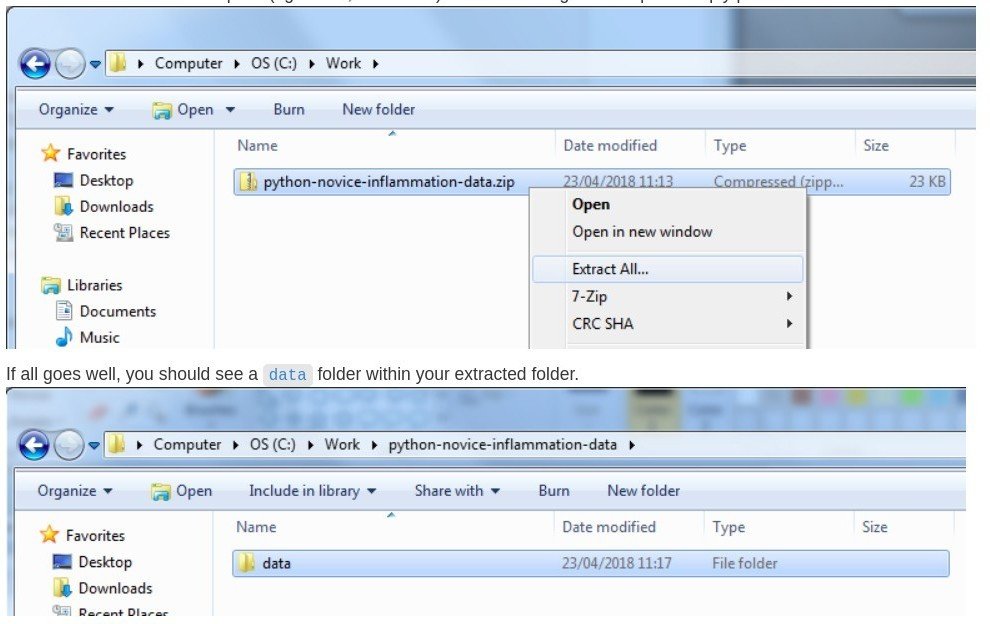The image size is (990, 624).
Task: Open recent locations dropdown in extracted folder window
Action: click(94, 445)
